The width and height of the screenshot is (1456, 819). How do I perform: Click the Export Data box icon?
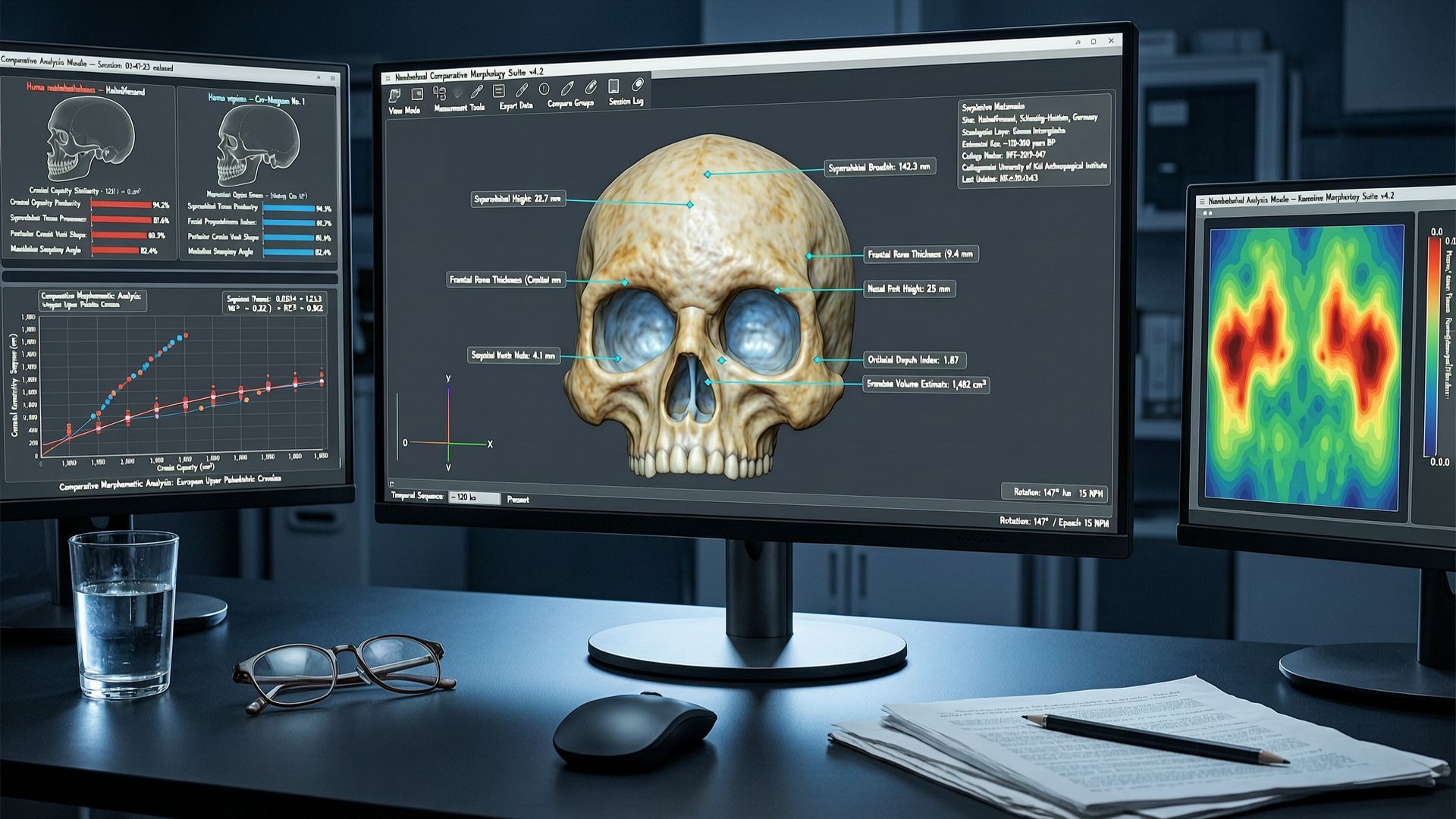[498, 90]
